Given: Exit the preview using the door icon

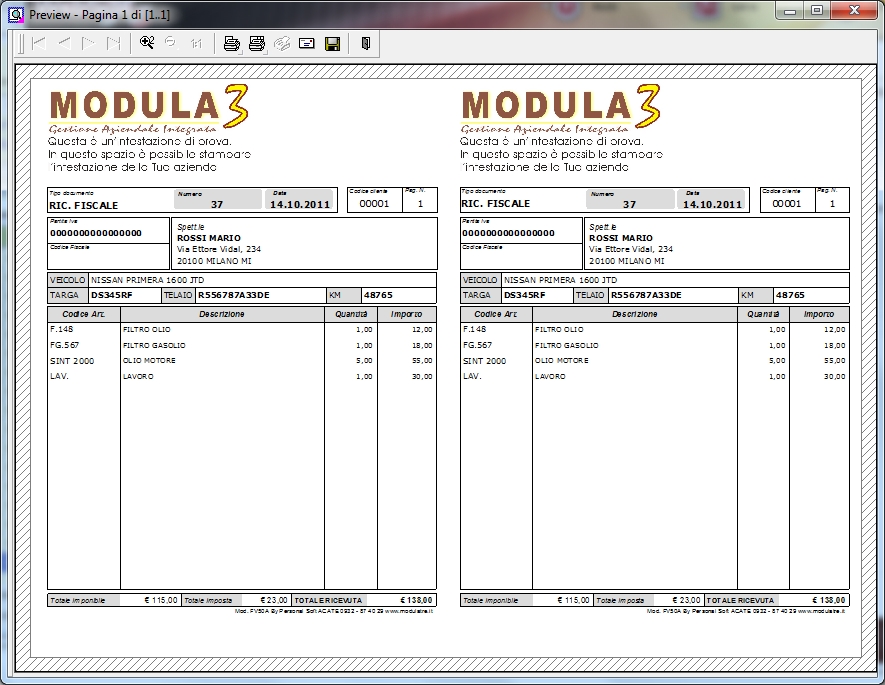Looking at the screenshot, I should 365,43.
